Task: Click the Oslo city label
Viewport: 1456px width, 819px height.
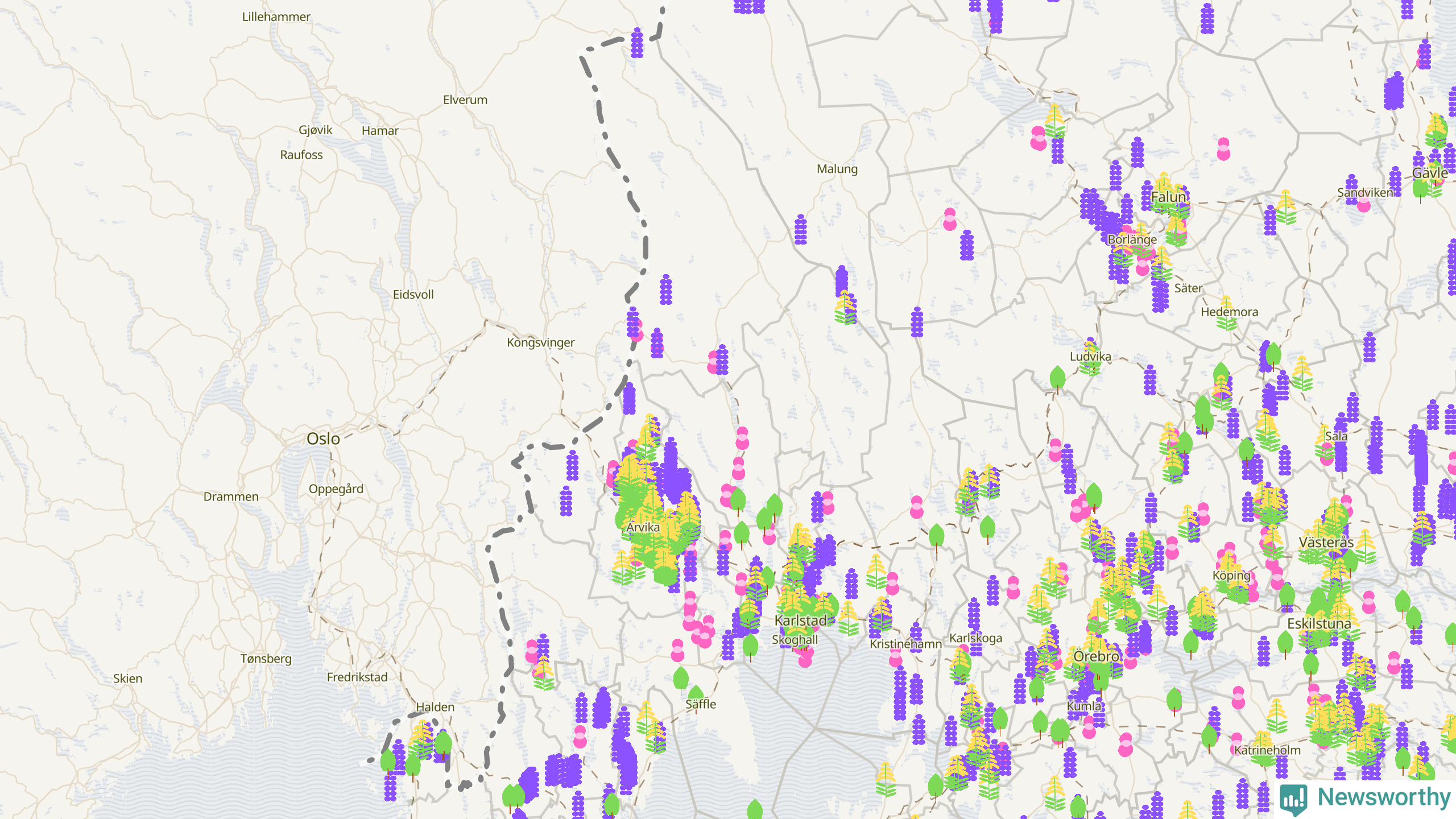Action: coord(323,439)
